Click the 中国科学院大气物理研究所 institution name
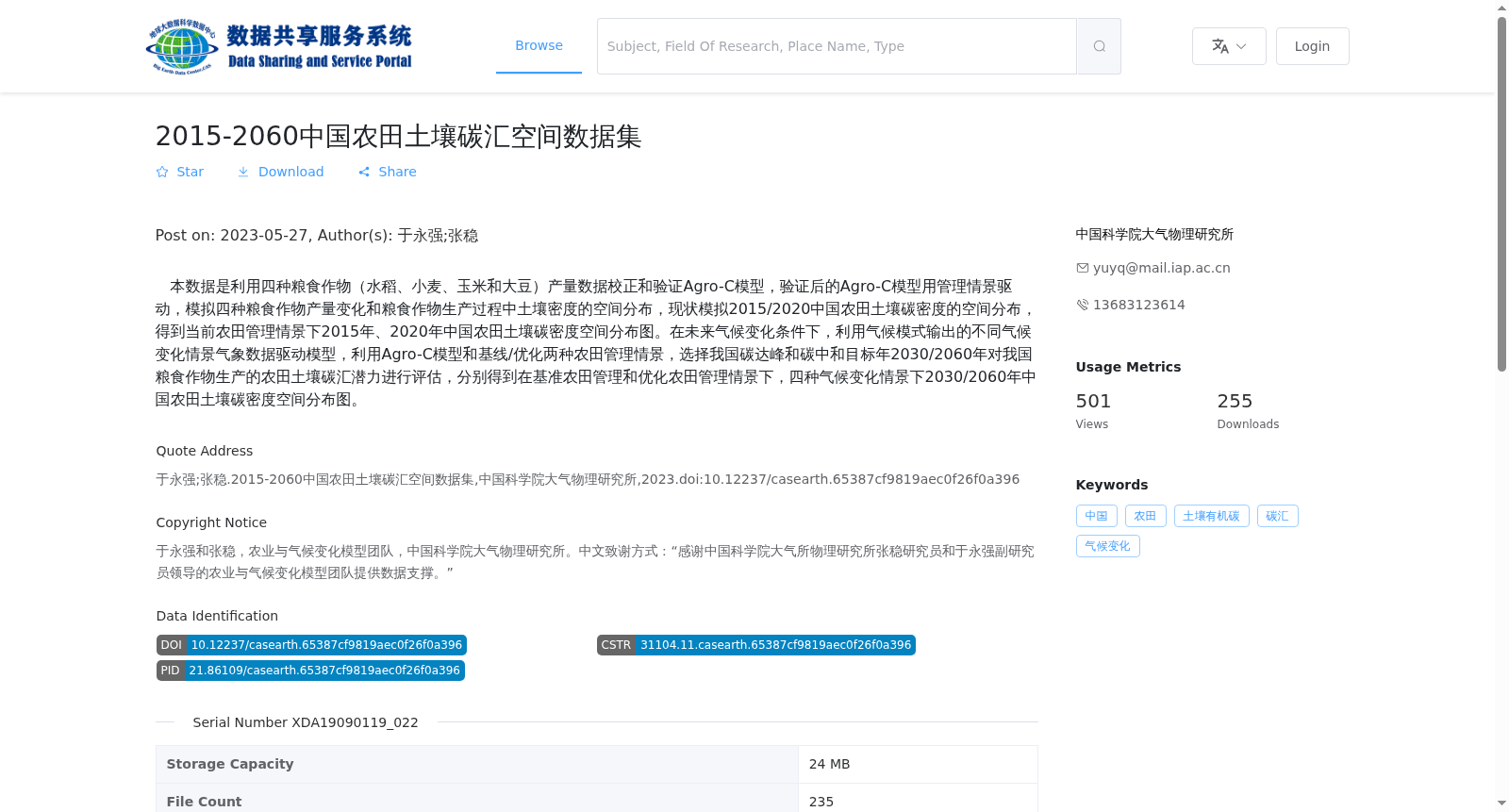The image size is (1509, 812). pos(1154,234)
